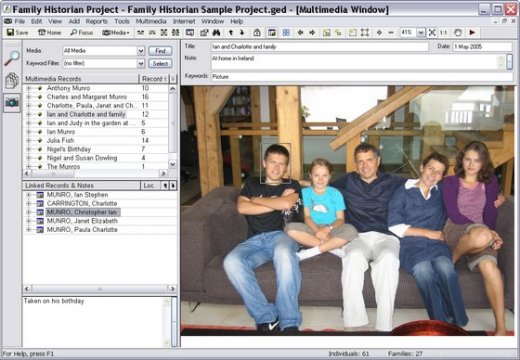Viewport: 520px width, 360px height.
Task: Open the Media toolbar dropdown
Action: coord(116,32)
